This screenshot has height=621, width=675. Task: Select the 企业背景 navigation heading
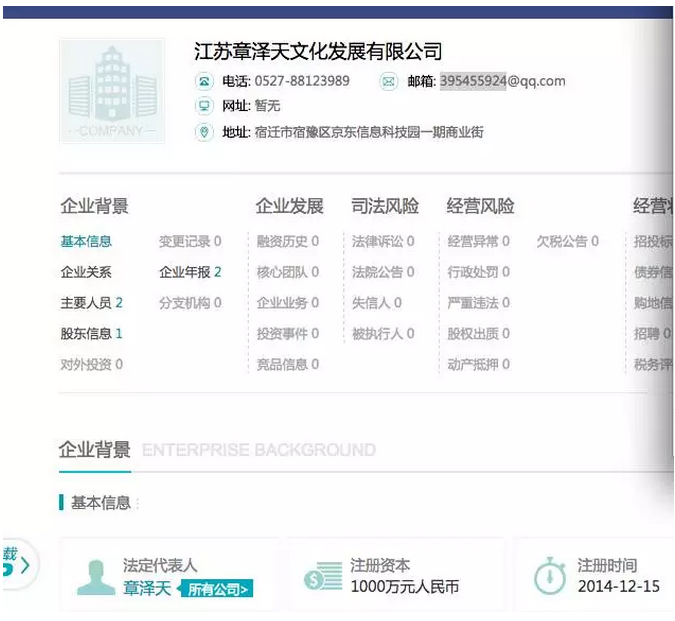(94, 206)
